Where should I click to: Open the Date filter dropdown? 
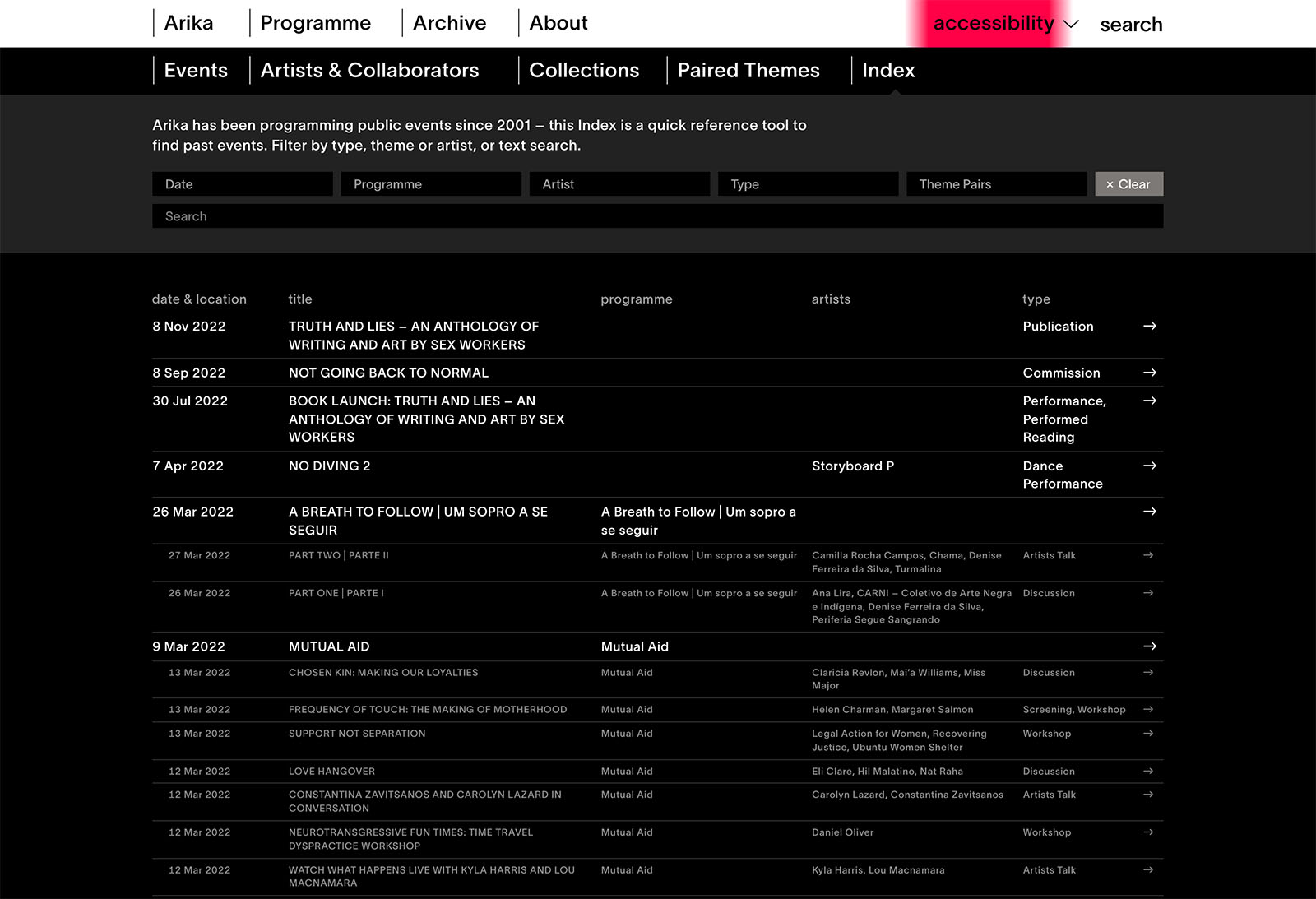[x=243, y=184]
